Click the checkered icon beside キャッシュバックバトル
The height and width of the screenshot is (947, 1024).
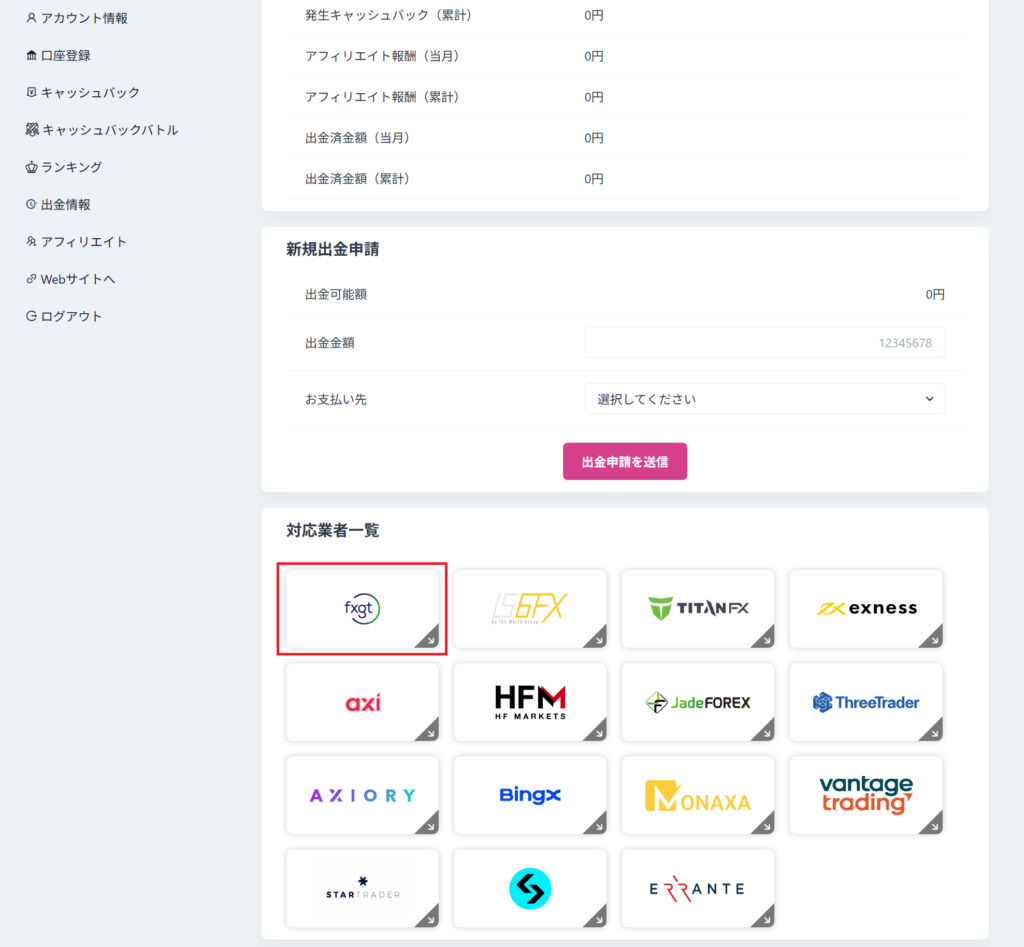32,130
